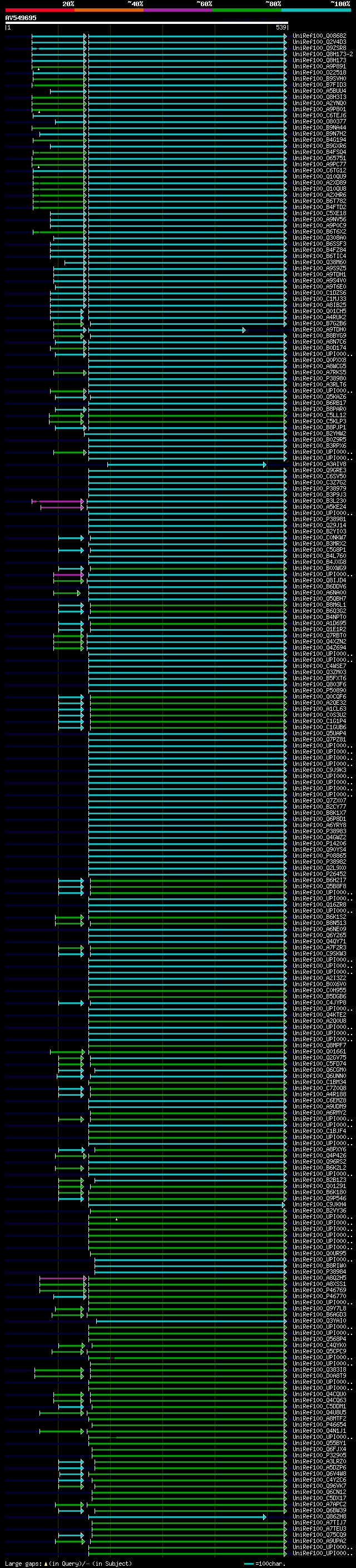Select the UniRef100_A2YNQ0 label

click(319, 103)
